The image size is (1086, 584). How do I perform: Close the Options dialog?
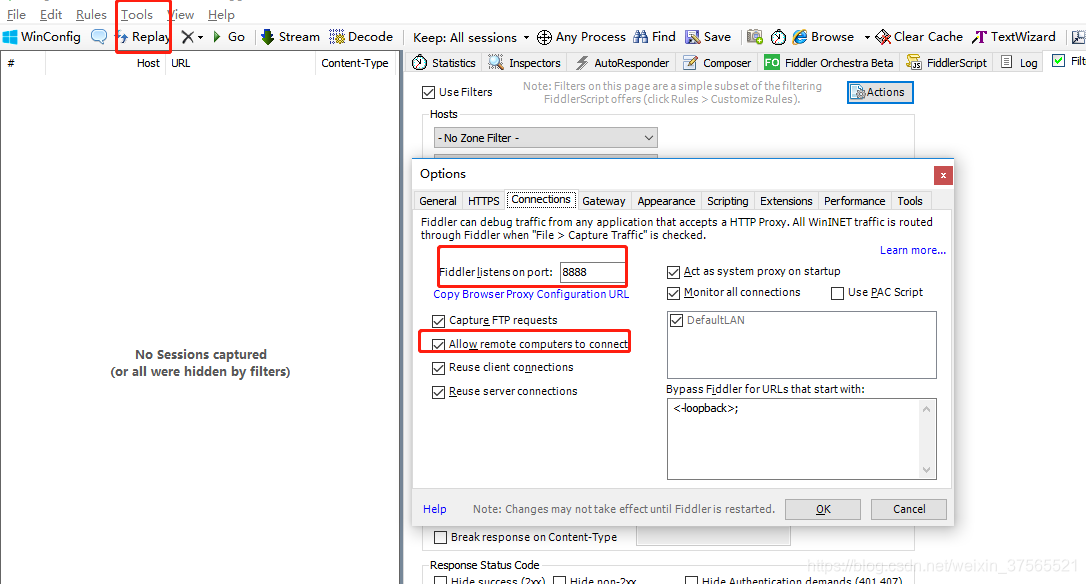point(943,176)
